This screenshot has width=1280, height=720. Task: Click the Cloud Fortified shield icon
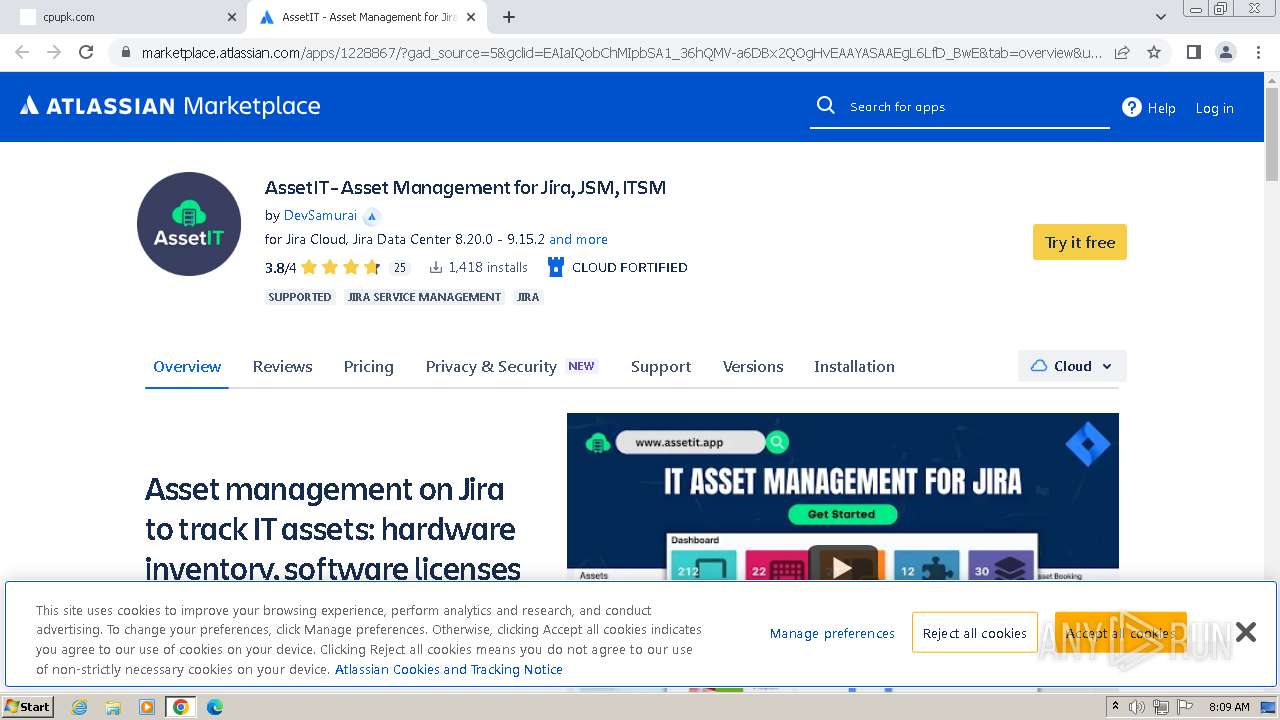click(x=556, y=267)
